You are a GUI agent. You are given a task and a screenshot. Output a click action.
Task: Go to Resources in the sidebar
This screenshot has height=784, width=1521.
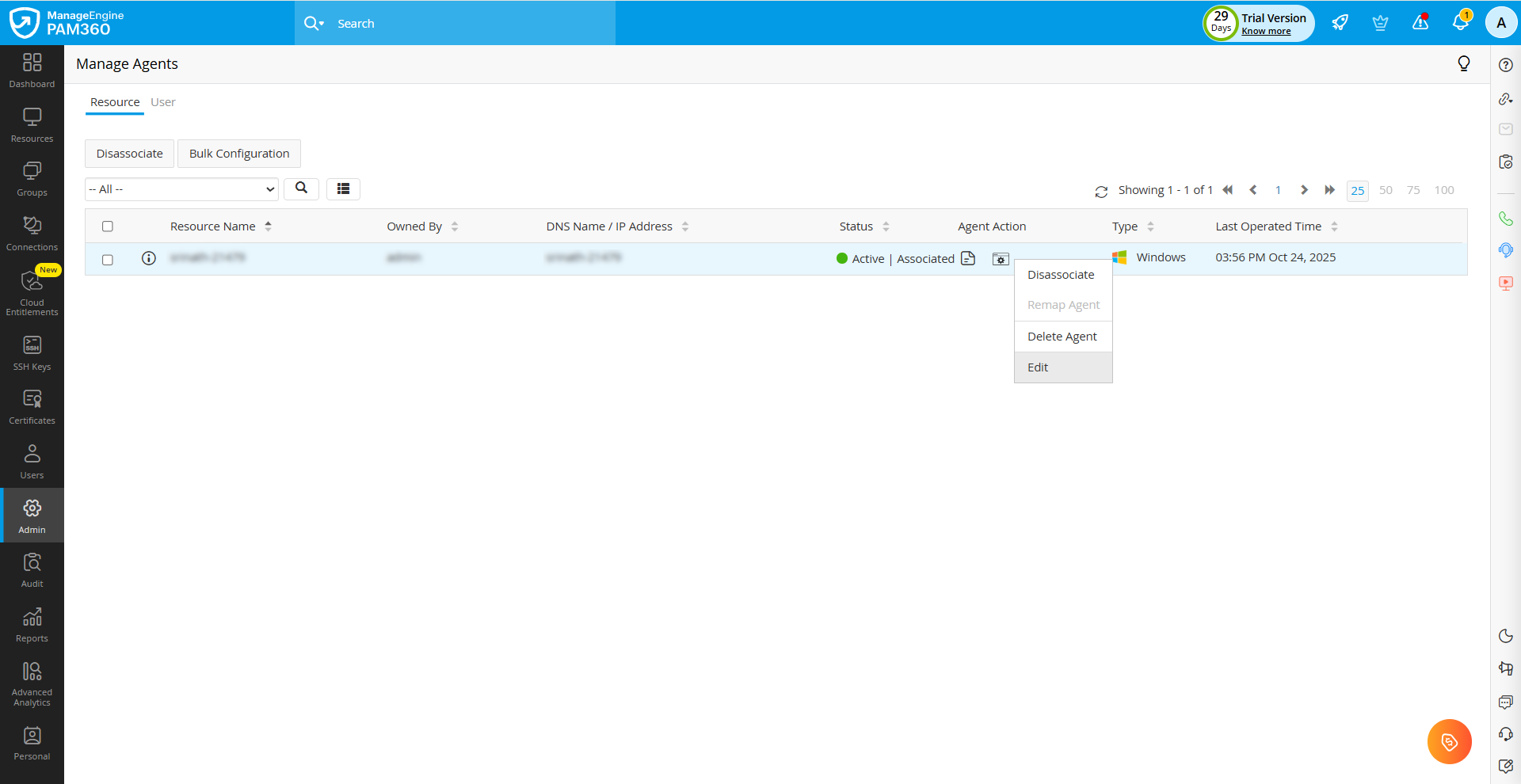[x=32, y=125]
